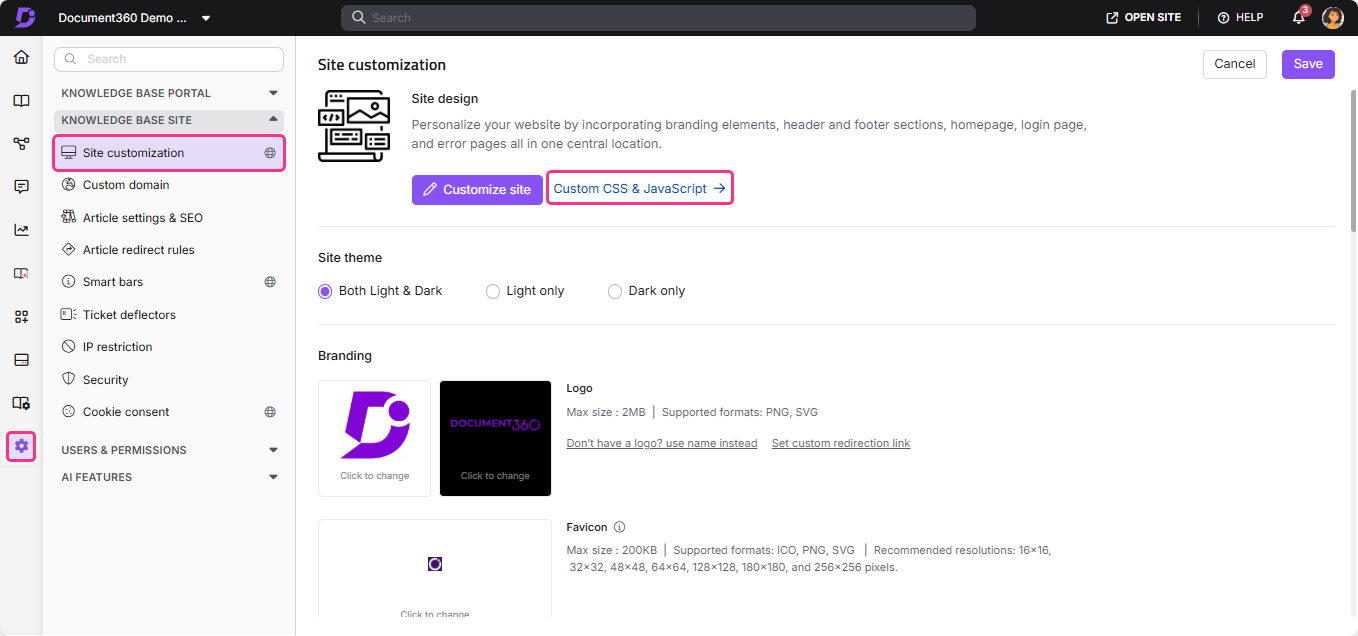Image resolution: width=1358 pixels, height=636 pixels.
Task: Select the Both Light & Dark theme
Action: click(x=324, y=290)
